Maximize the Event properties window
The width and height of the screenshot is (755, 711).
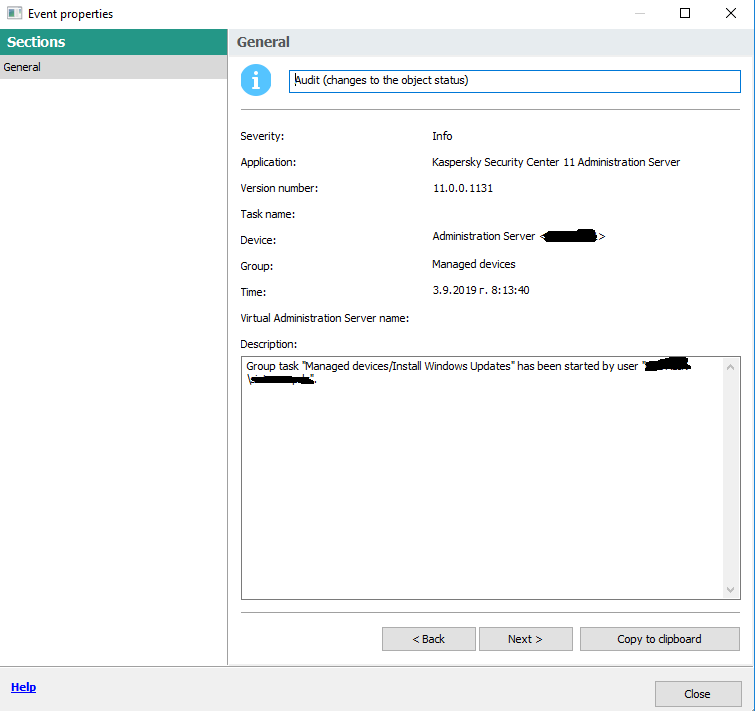tap(685, 13)
